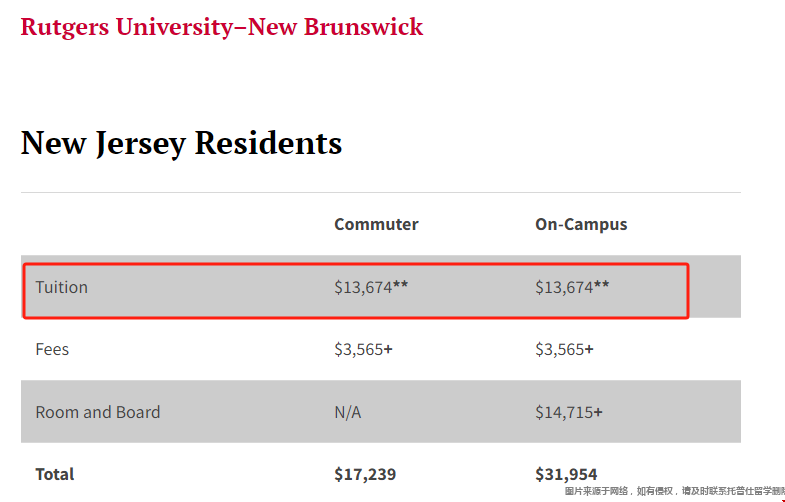Click the N/A room and board cell
This screenshot has height=502, width=785.
tap(347, 412)
